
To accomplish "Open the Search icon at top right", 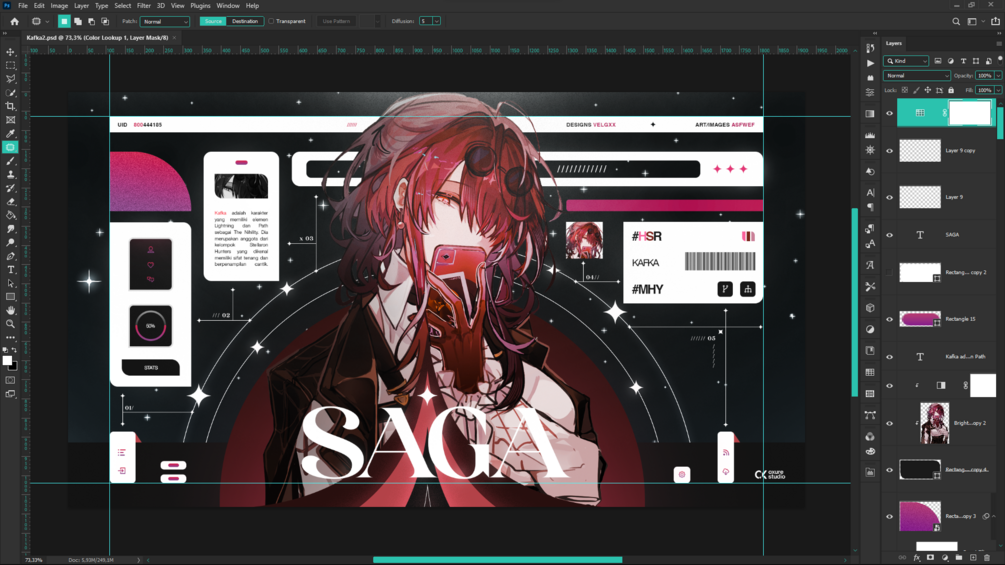I will coord(956,21).
